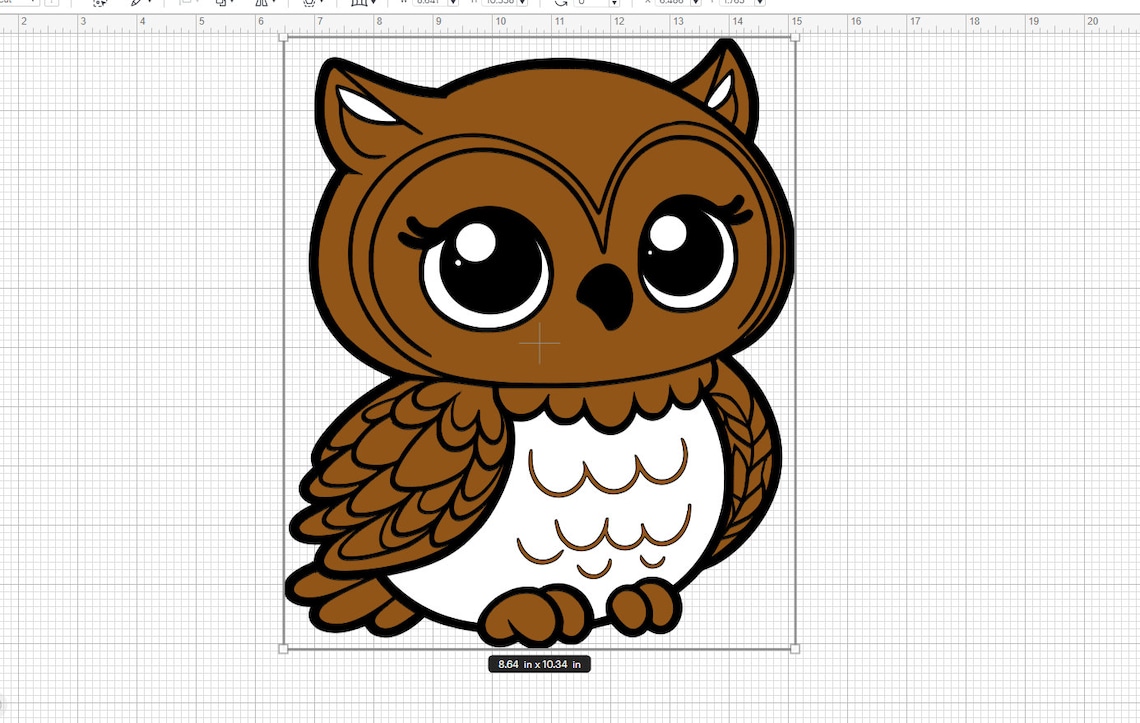Click the top-left selection handle
Viewport: 1140px width, 723px height.
(283, 35)
